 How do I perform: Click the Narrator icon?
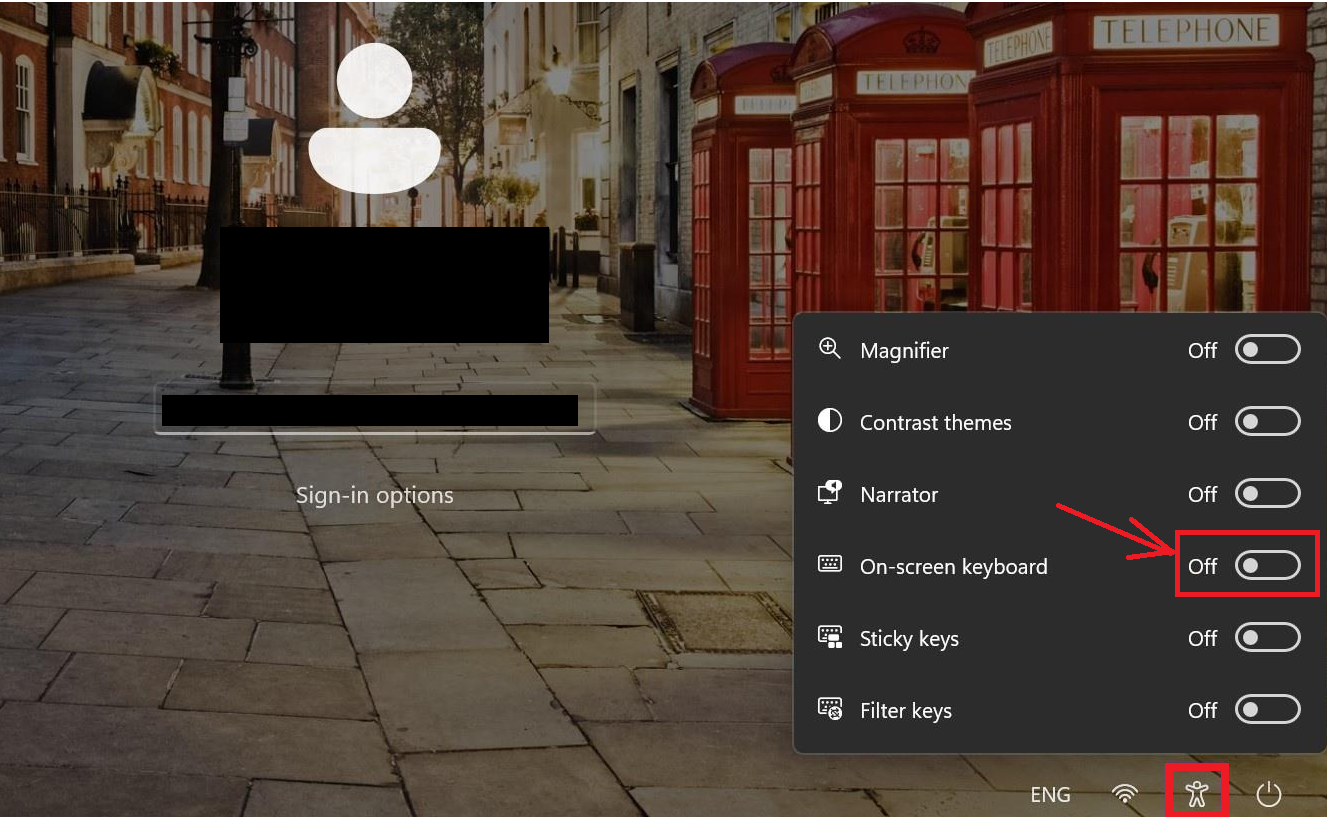coord(830,493)
